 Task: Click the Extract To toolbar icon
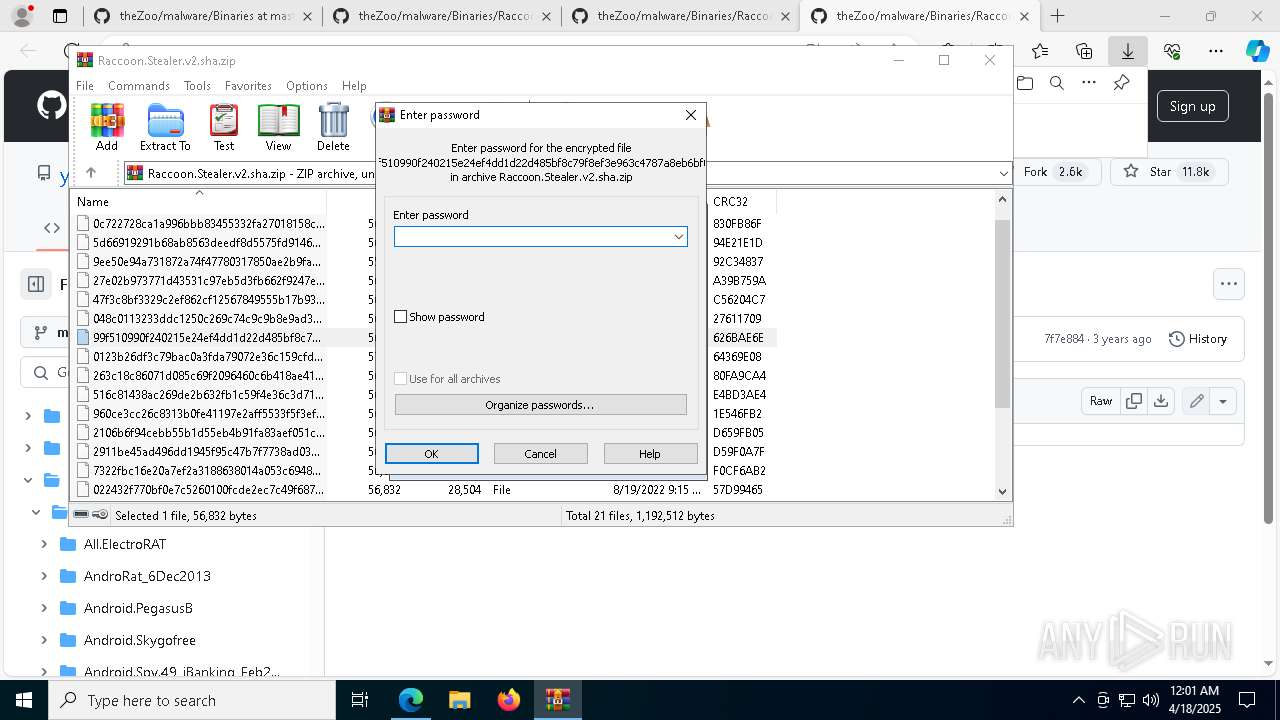coord(165,127)
